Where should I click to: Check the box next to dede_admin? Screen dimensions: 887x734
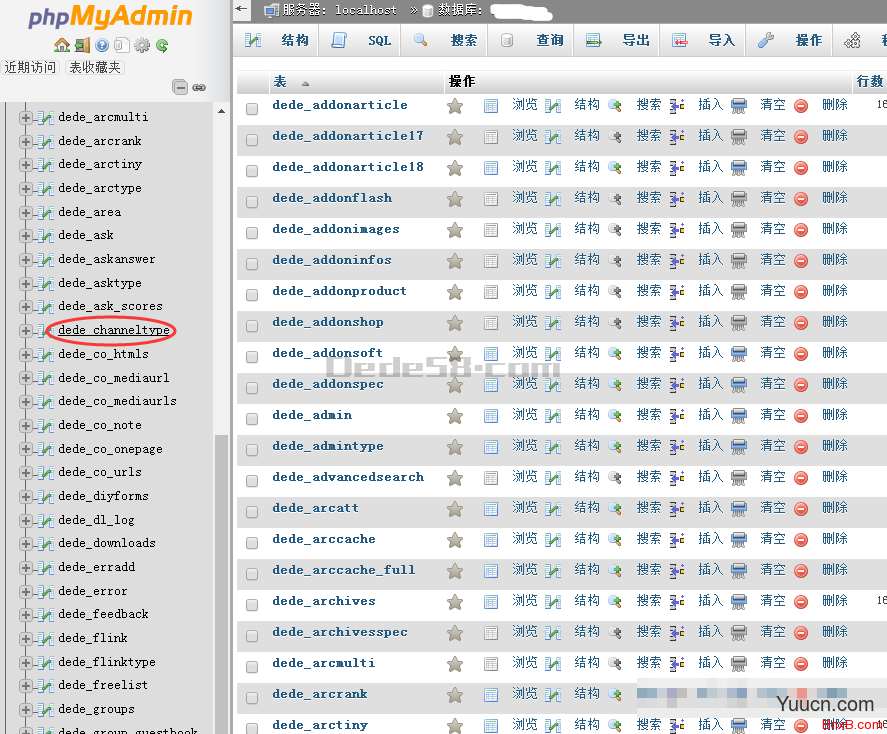tap(252, 418)
